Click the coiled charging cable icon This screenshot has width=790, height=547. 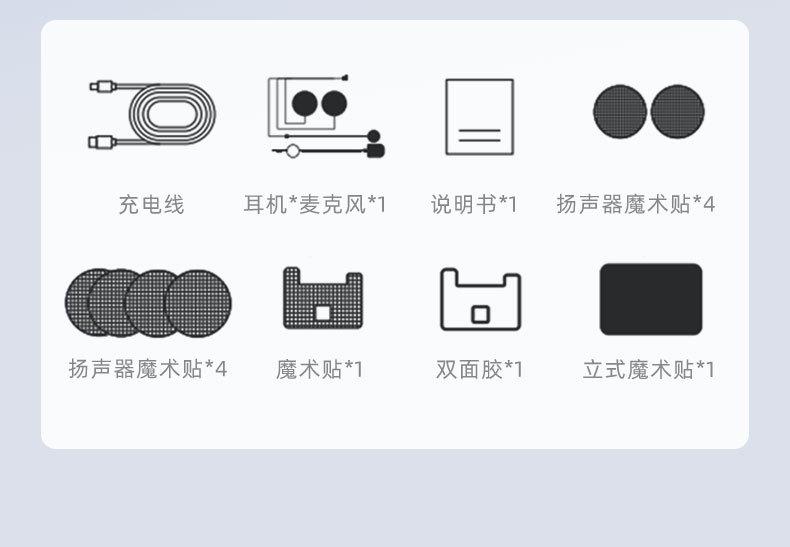pos(152,114)
